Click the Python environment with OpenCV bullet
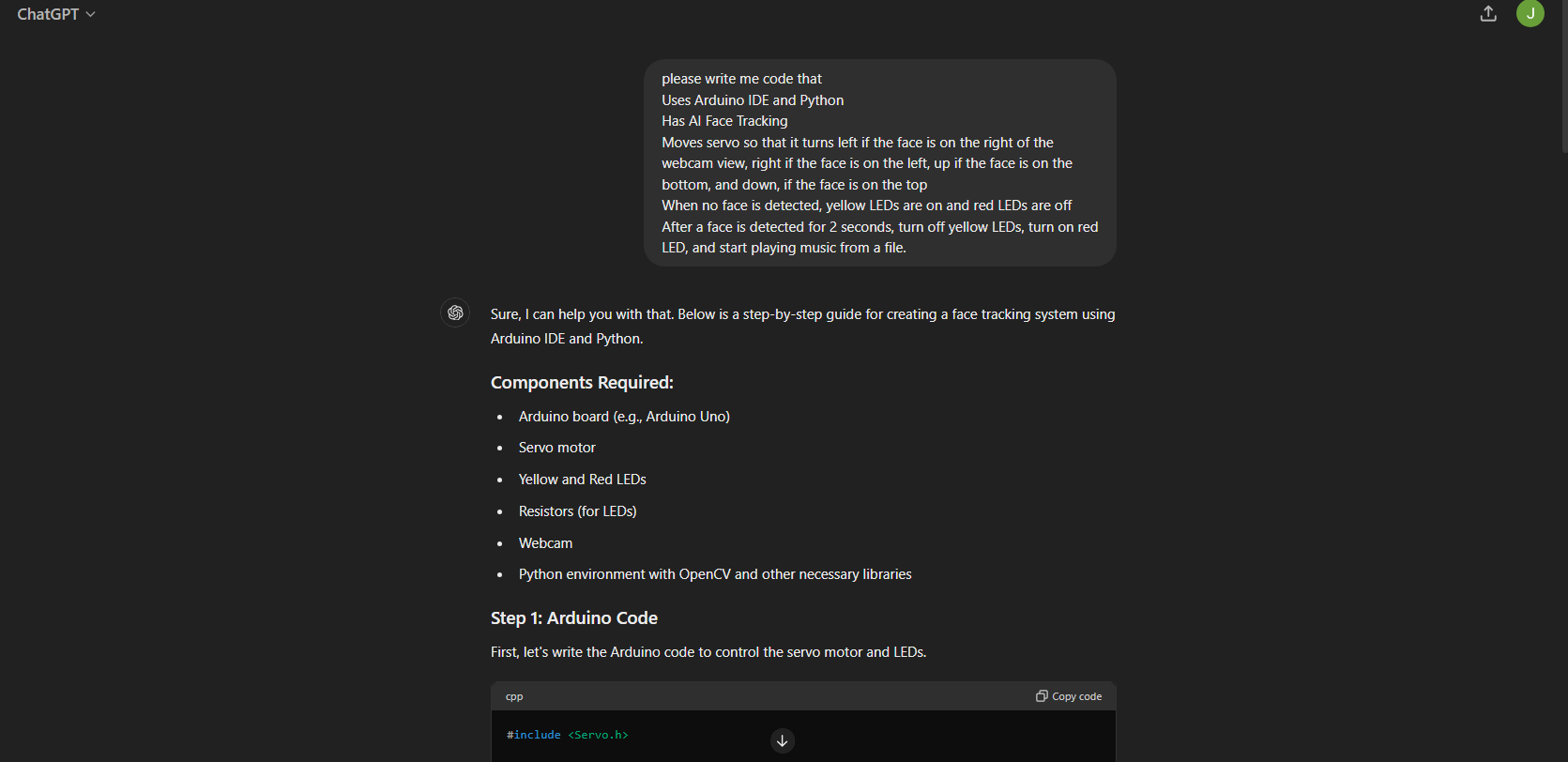Viewport: 1568px width, 762px height. point(714,574)
